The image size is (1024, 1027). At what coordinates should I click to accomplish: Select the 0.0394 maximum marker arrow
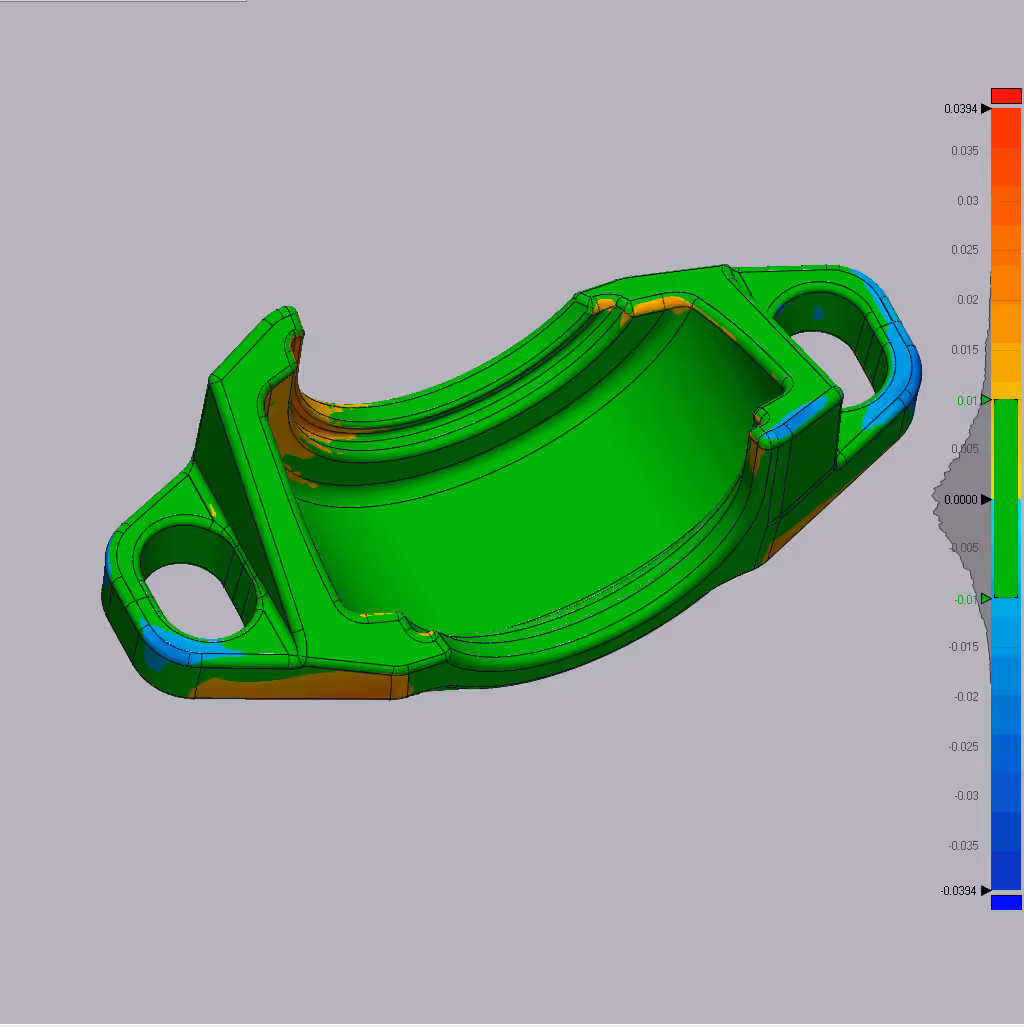tap(985, 109)
